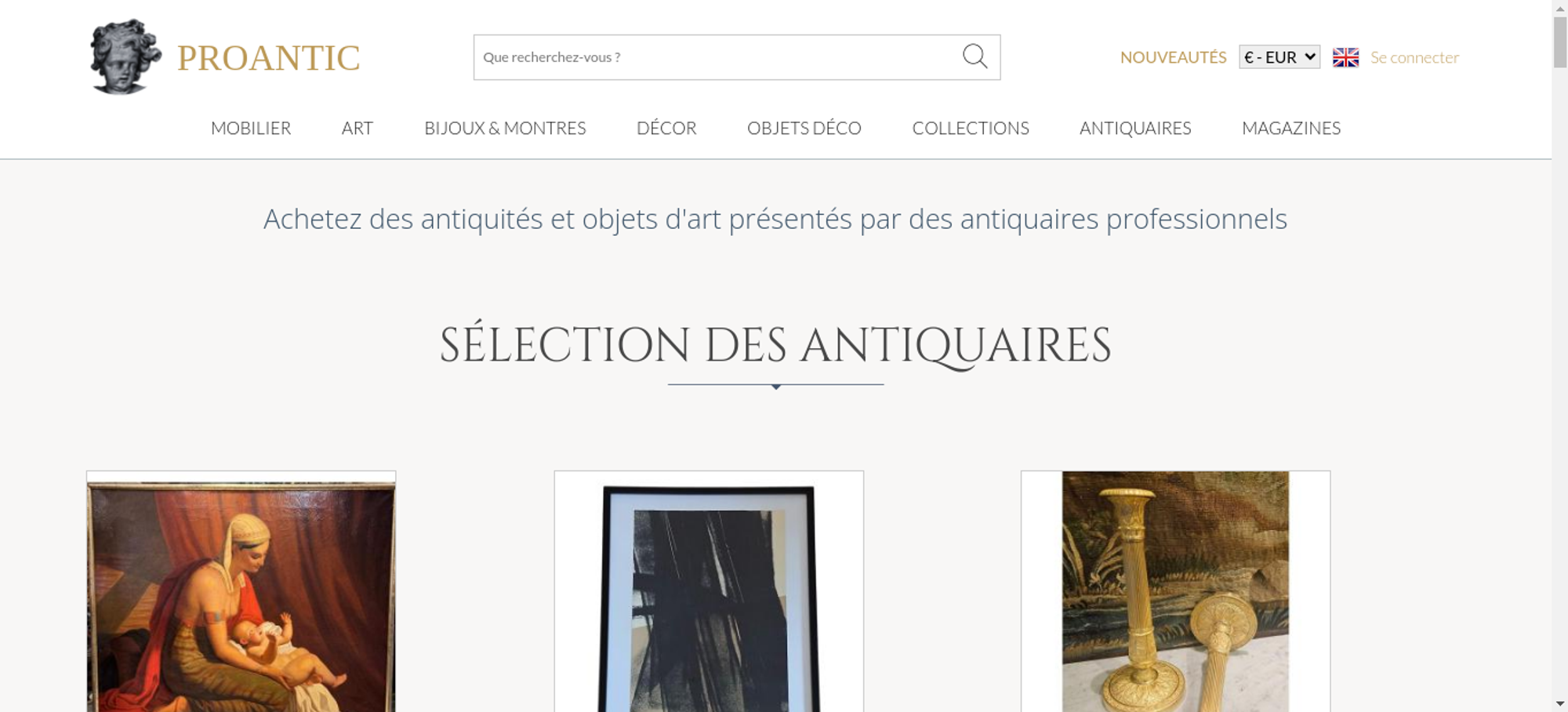1568x712 pixels.
Task: Click the PROANTIC brand name text
Action: (x=269, y=58)
